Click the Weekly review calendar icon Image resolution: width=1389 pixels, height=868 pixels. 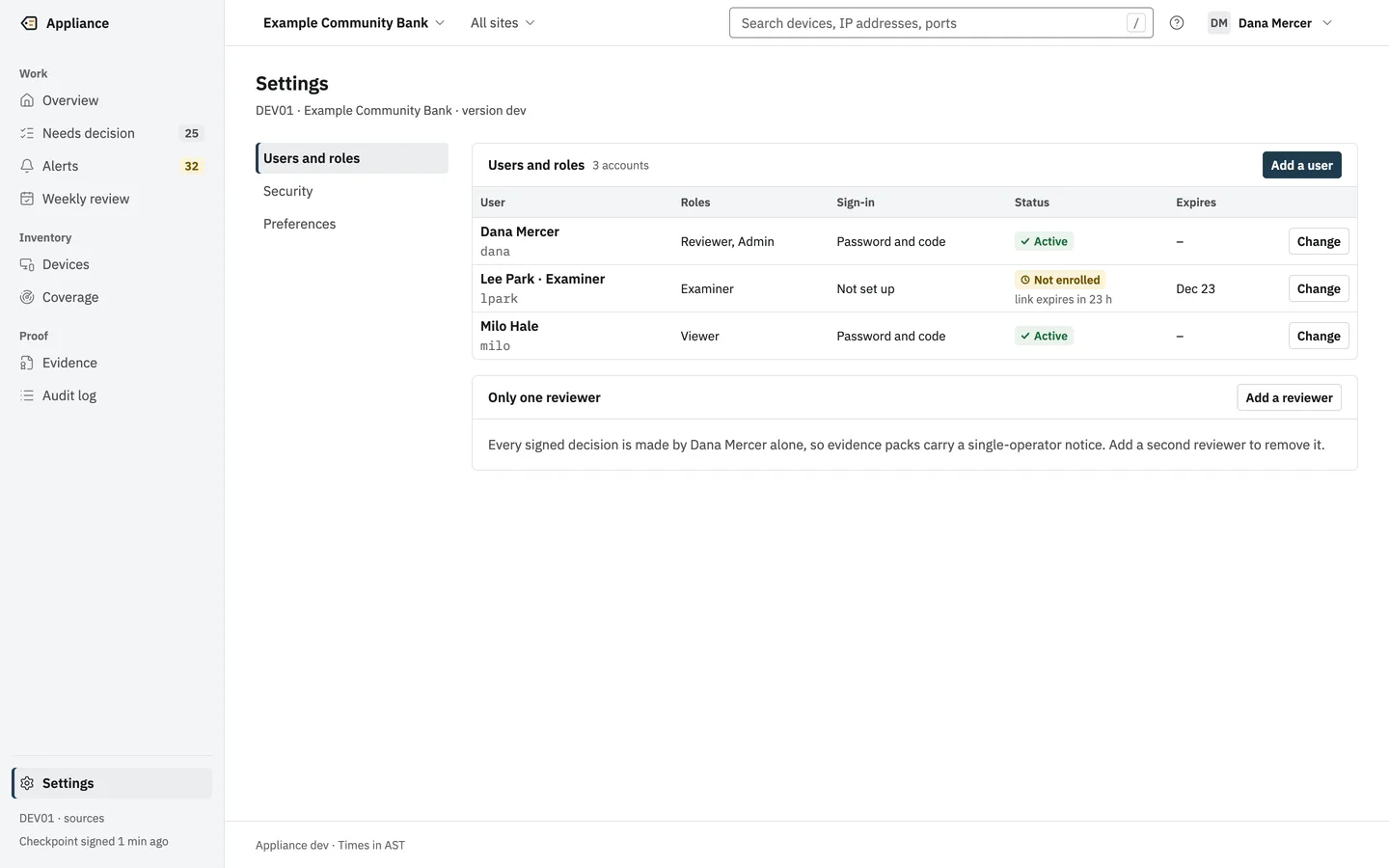[27, 199]
